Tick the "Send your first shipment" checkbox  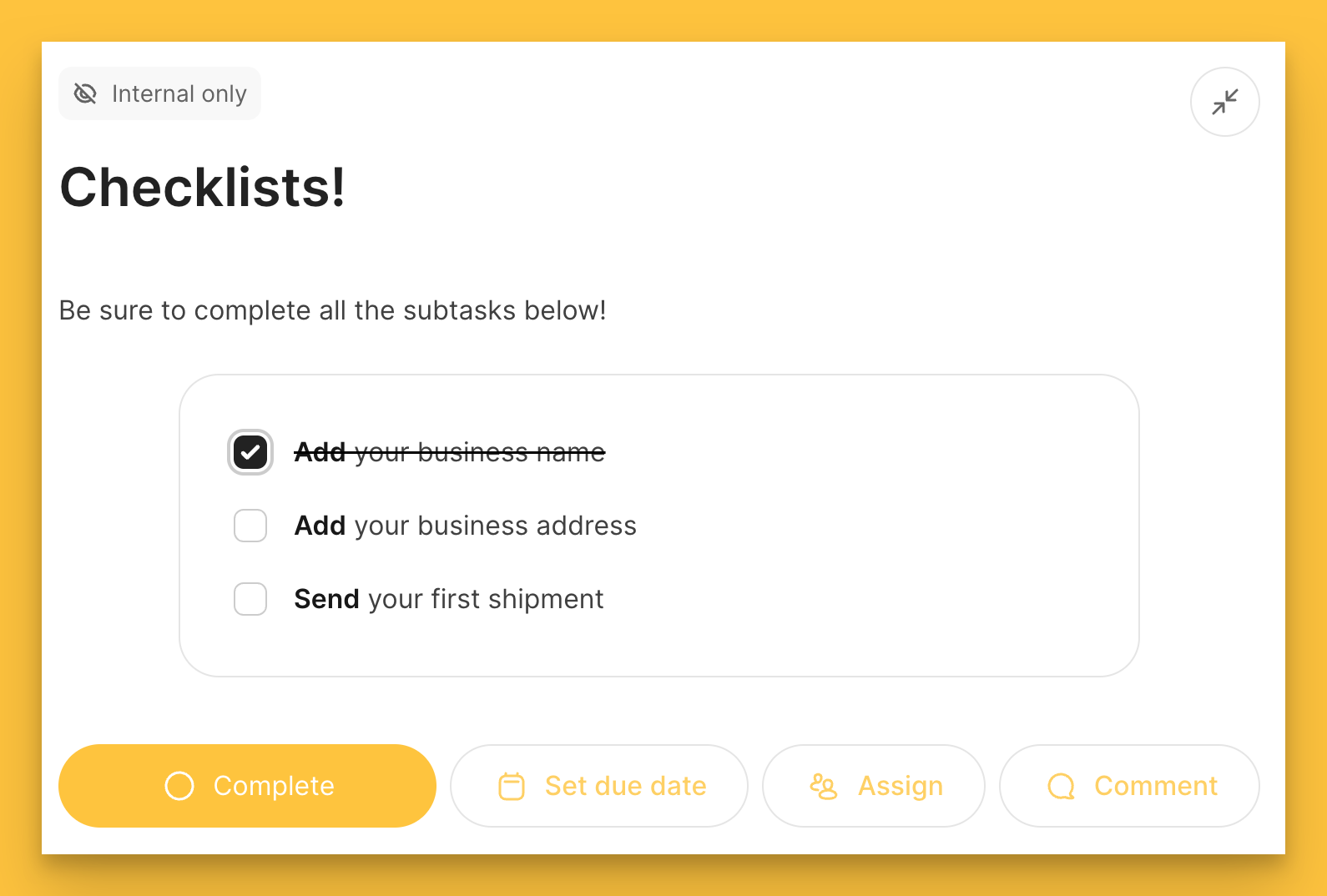(x=250, y=599)
